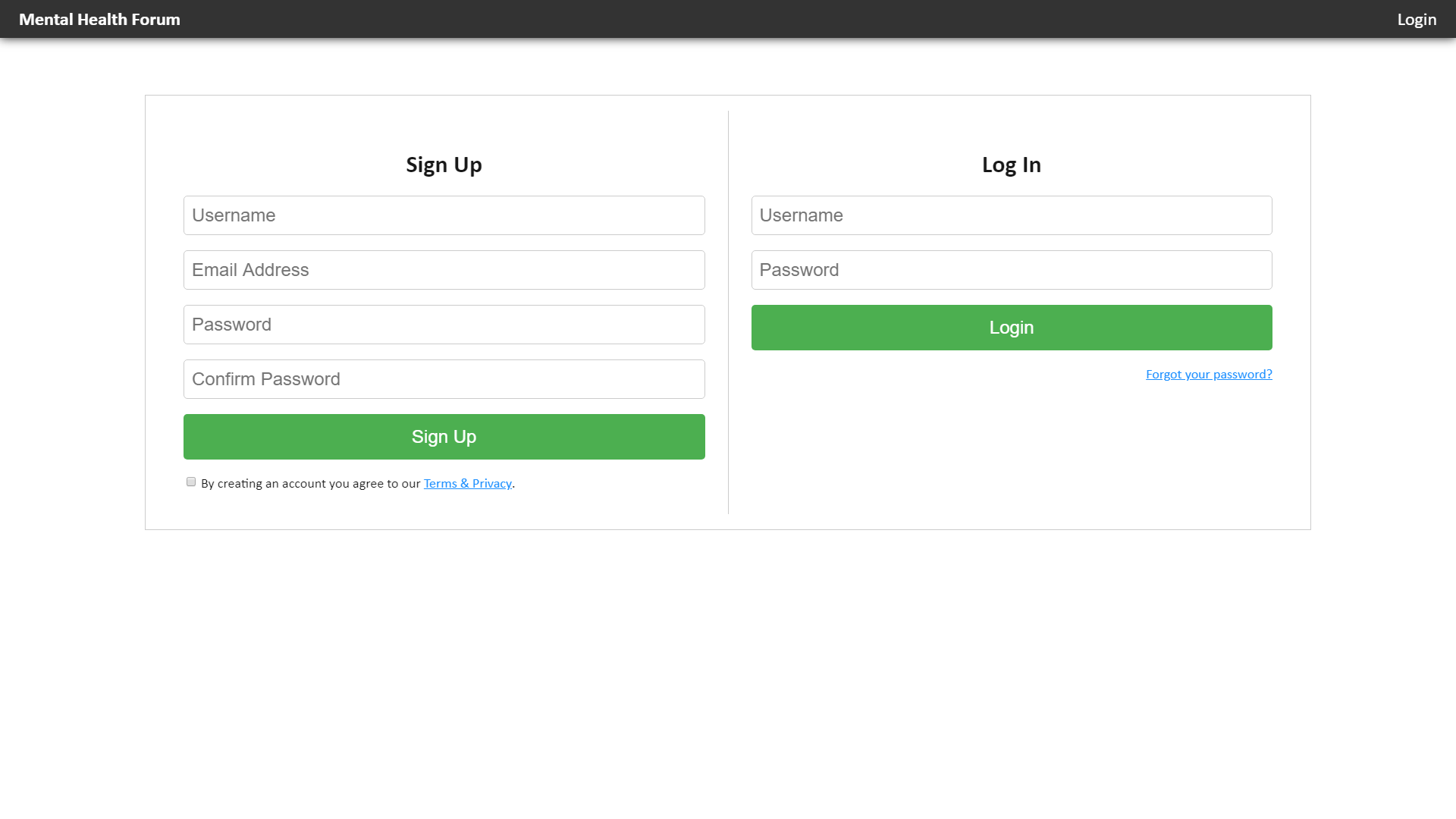Click into the Confirm Password field
The height and width of the screenshot is (819, 1456).
click(444, 379)
